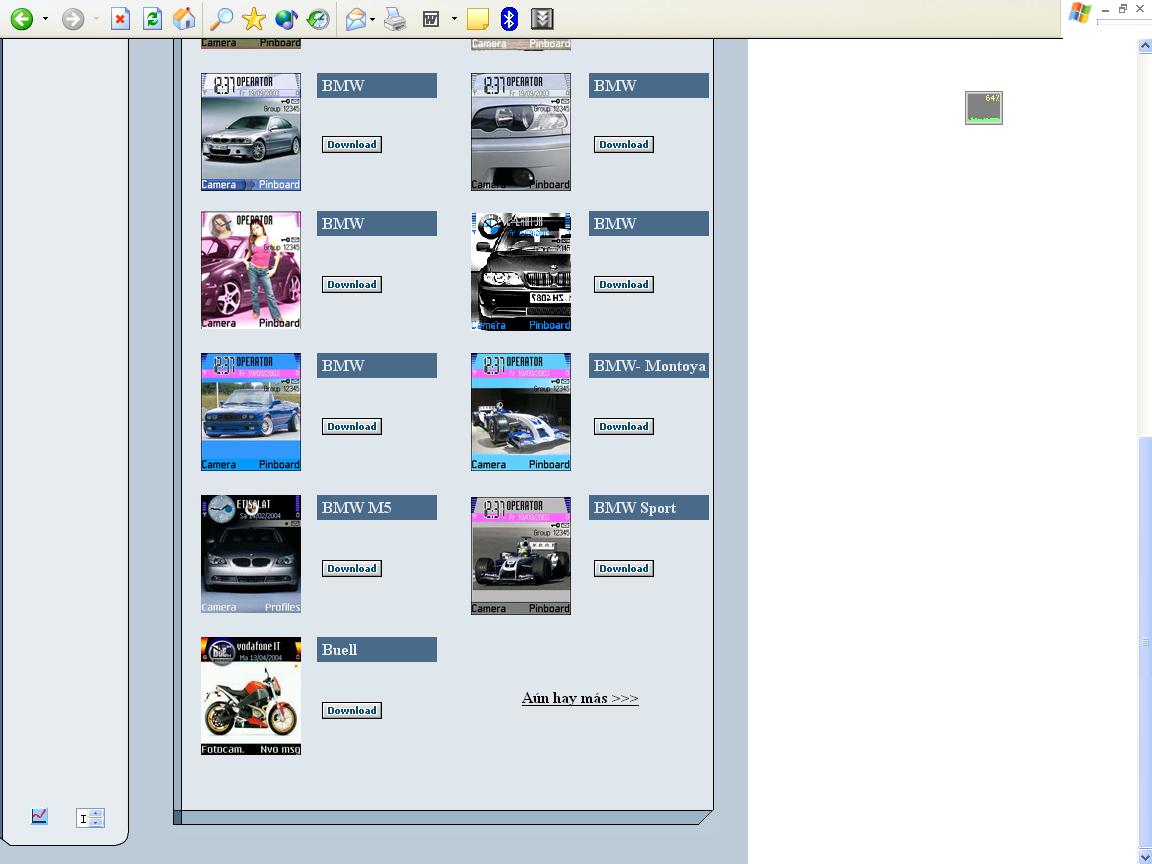The height and width of the screenshot is (864, 1152).
Task: Click the 'BMW M5' title label
Action: tap(377, 508)
